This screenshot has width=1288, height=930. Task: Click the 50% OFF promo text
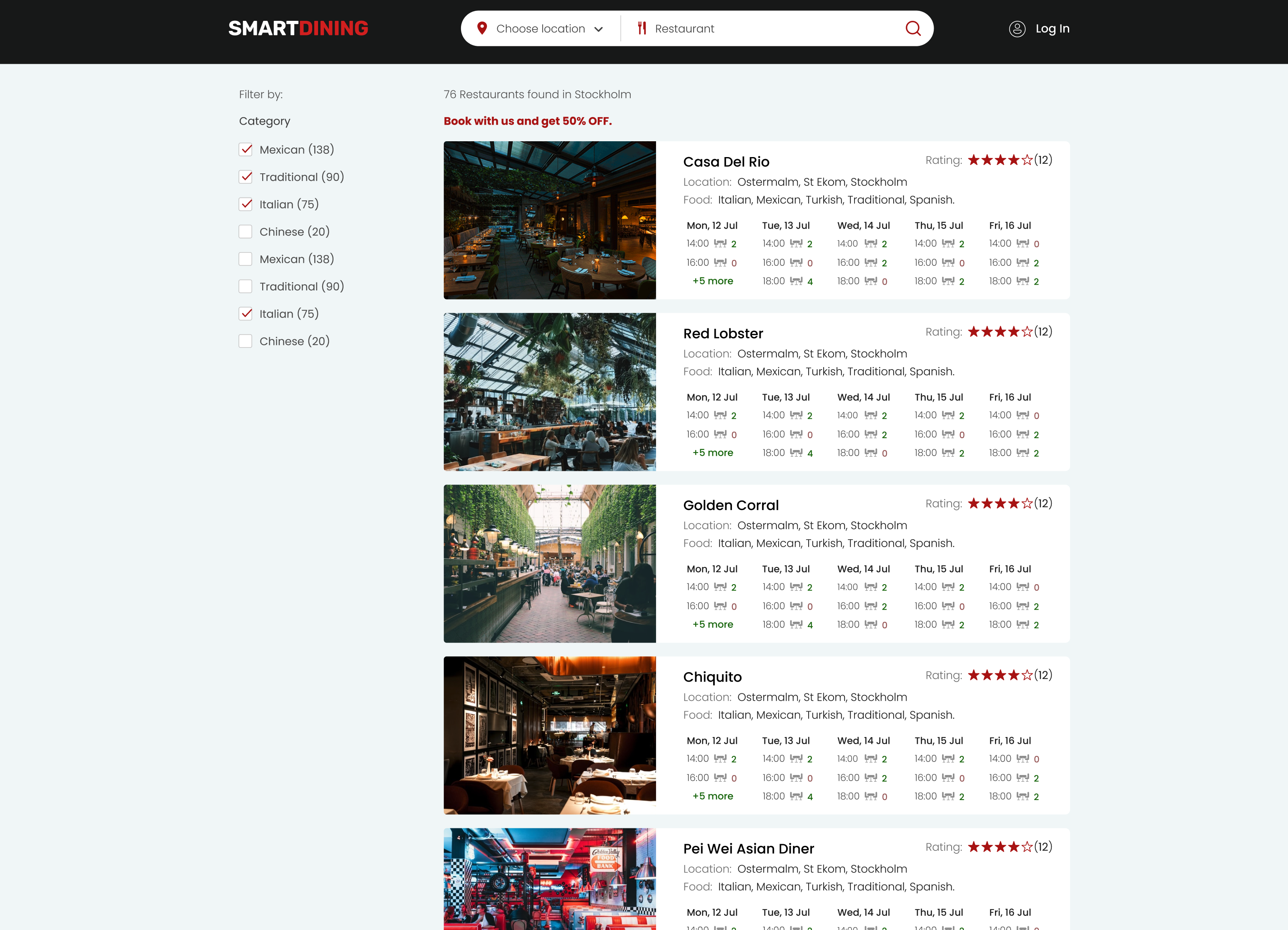(528, 121)
